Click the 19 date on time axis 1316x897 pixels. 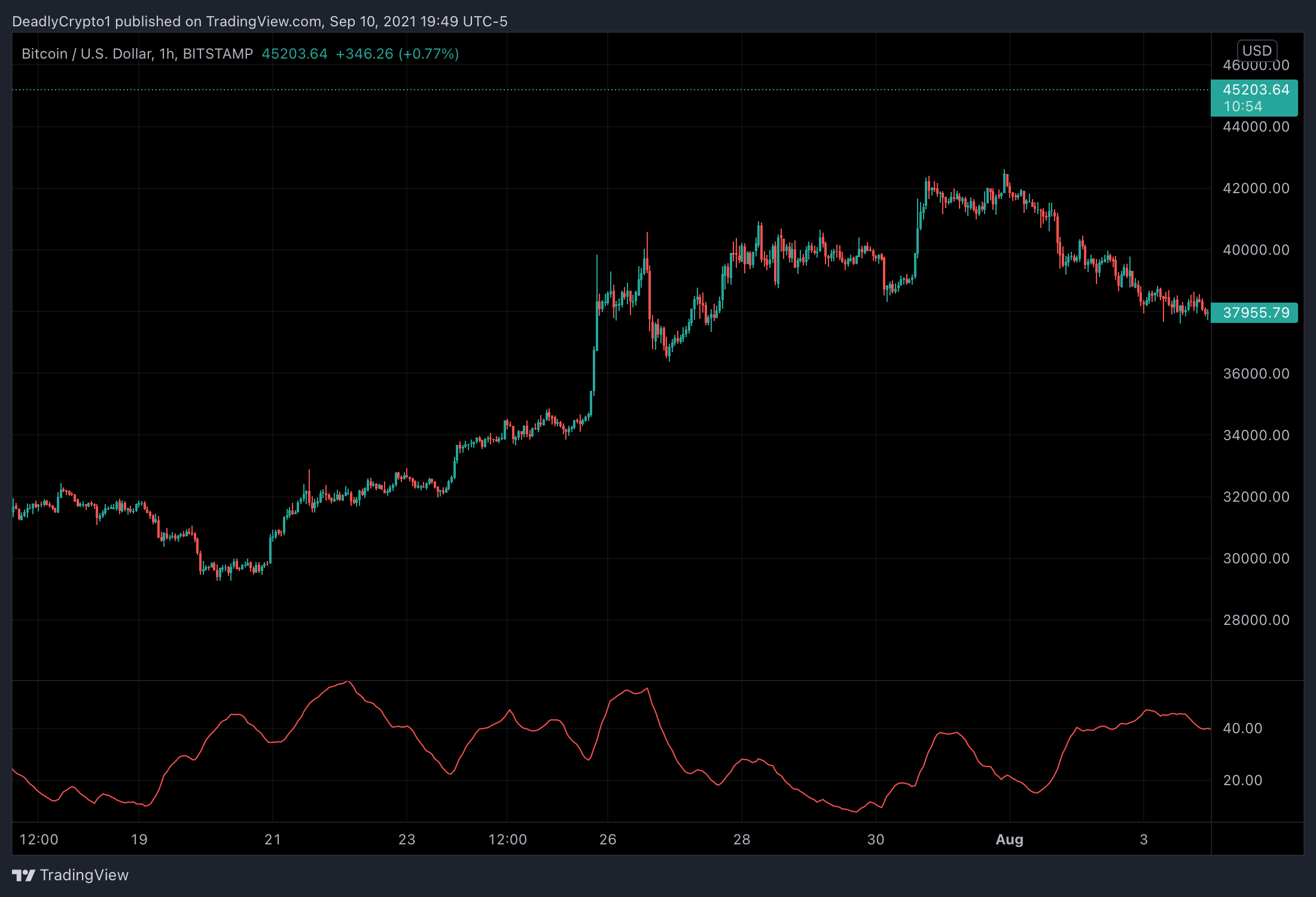[139, 840]
